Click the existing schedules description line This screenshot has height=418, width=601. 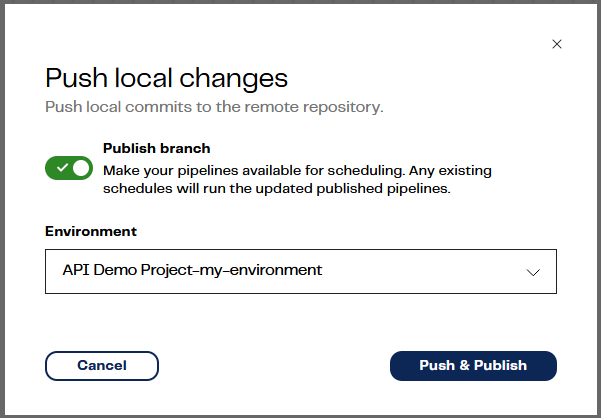[x=277, y=189]
